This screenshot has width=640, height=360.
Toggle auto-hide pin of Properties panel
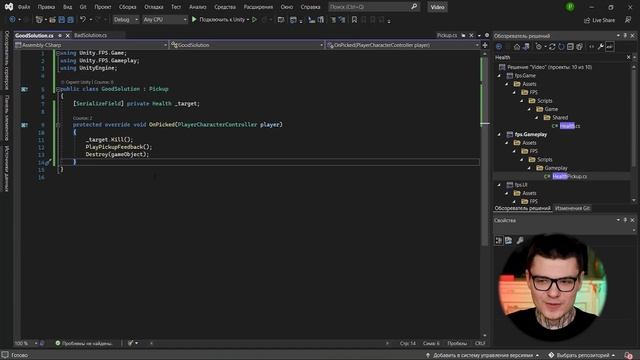[625, 220]
